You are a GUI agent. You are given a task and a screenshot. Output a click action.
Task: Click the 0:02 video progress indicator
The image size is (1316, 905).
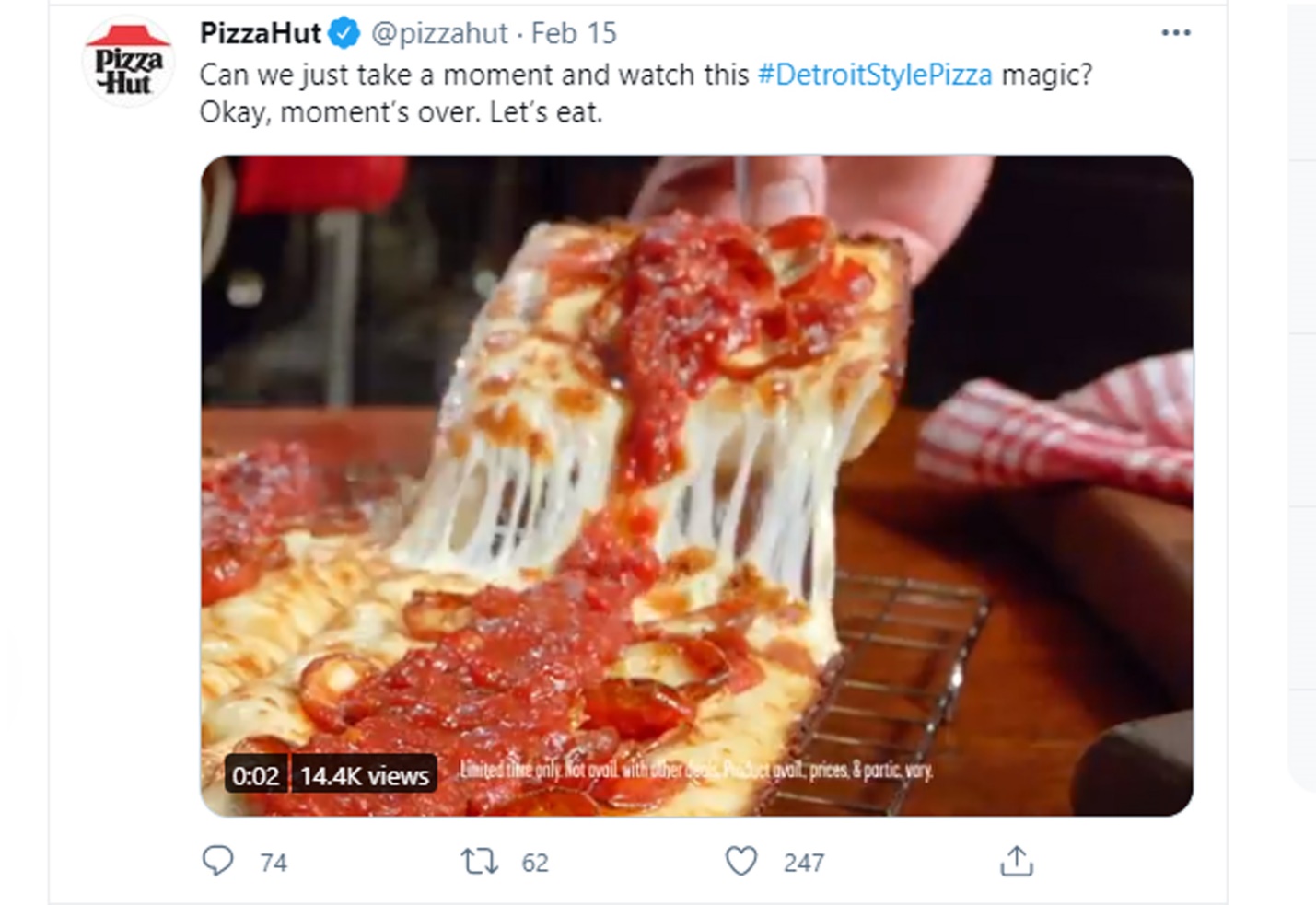pyautogui.click(x=255, y=775)
